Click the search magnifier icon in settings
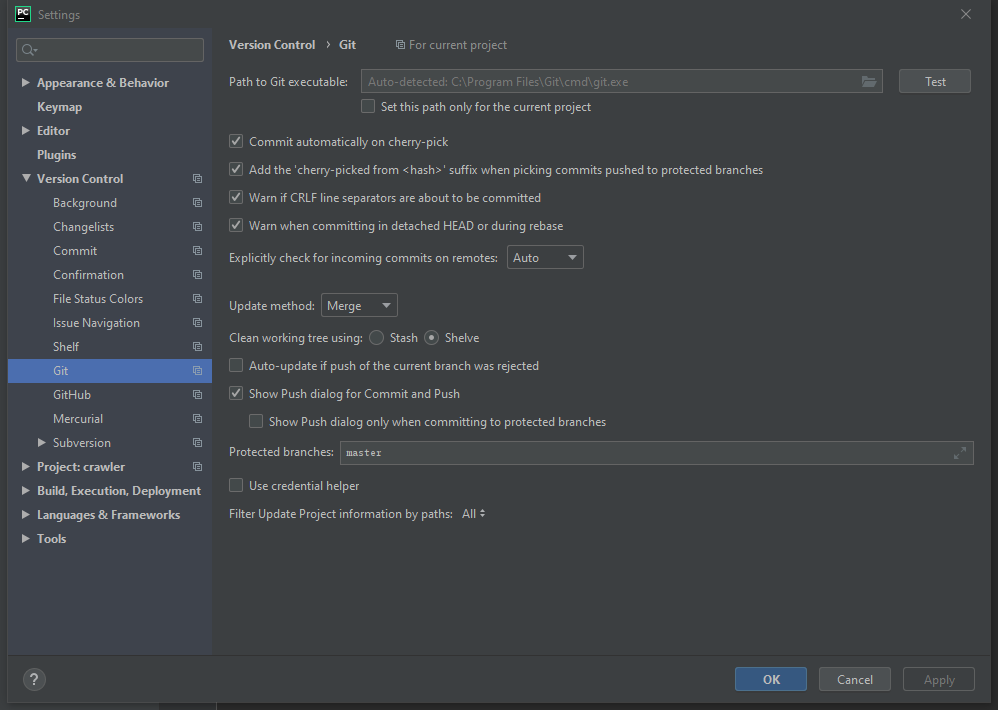 [x=29, y=50]
